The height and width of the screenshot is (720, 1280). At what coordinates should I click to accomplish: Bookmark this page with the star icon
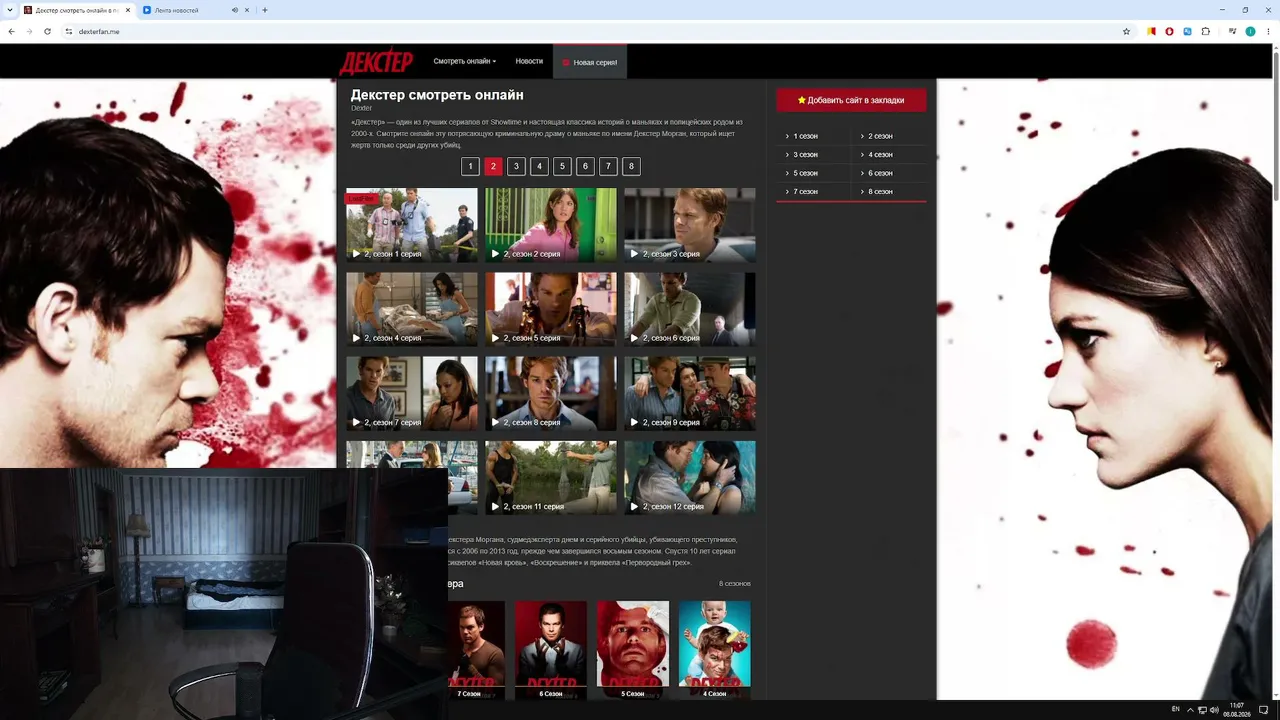pos(1126,31)
